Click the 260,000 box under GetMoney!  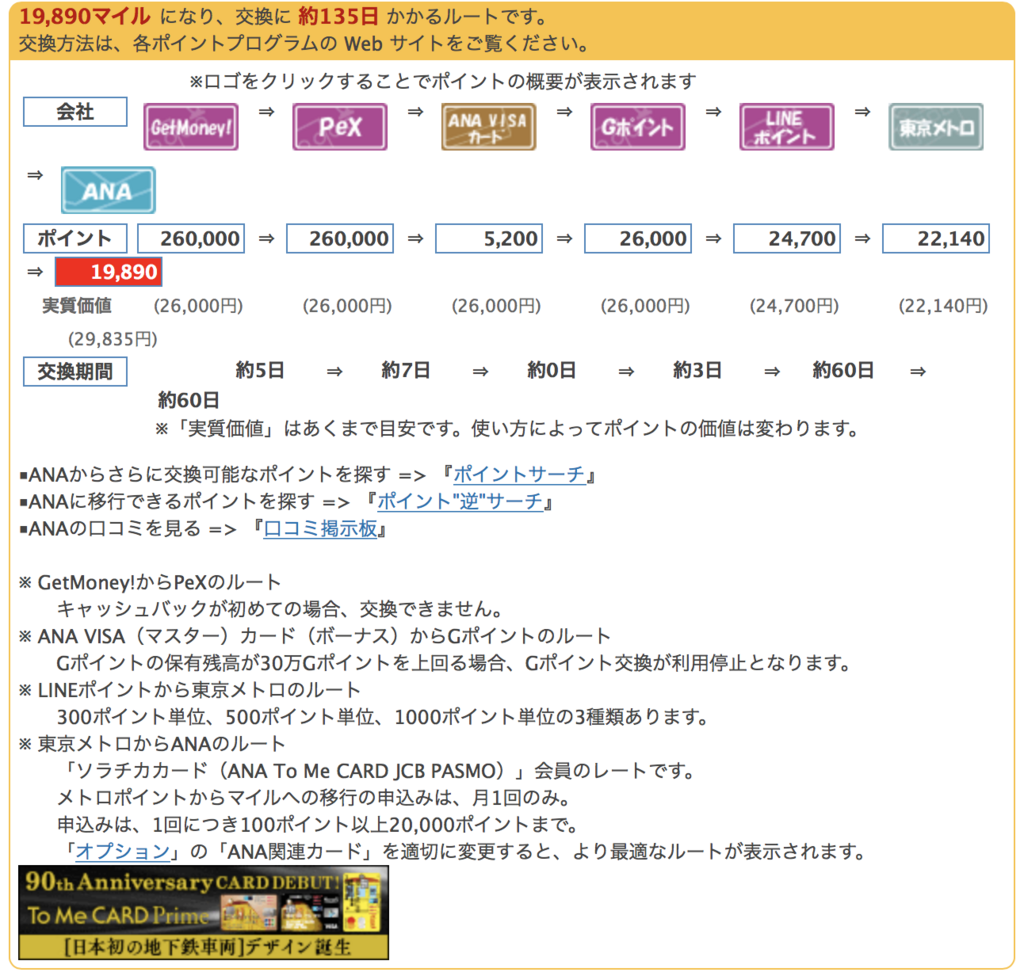(191, 238)
